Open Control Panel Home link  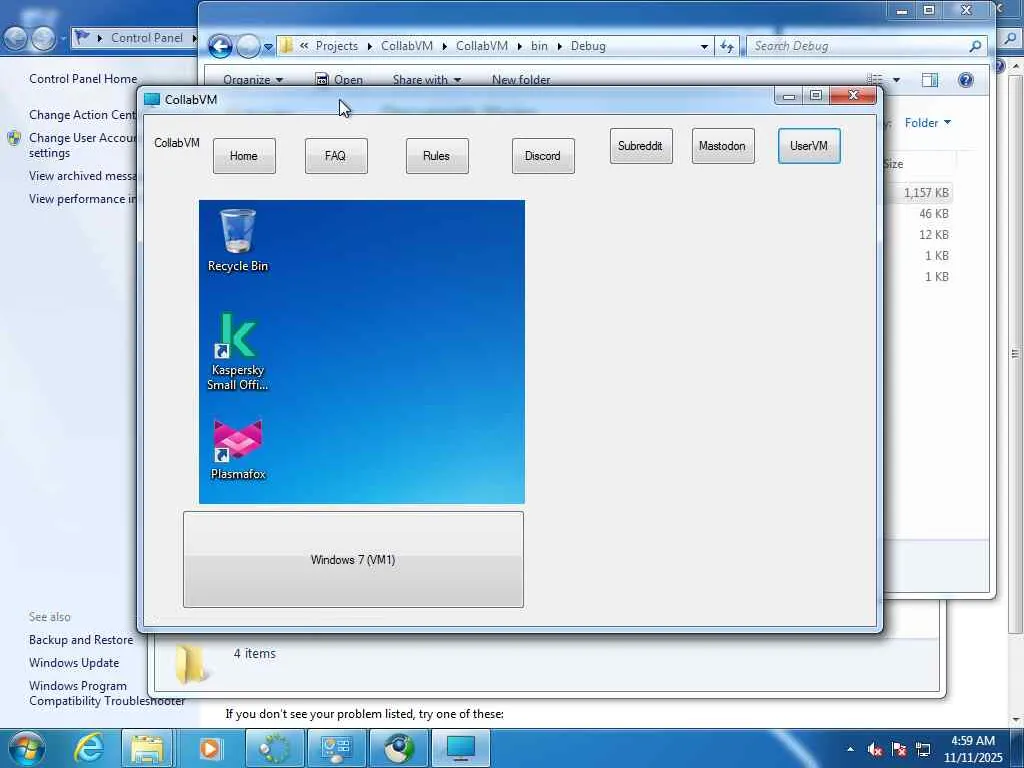click(x=83, y=79)
